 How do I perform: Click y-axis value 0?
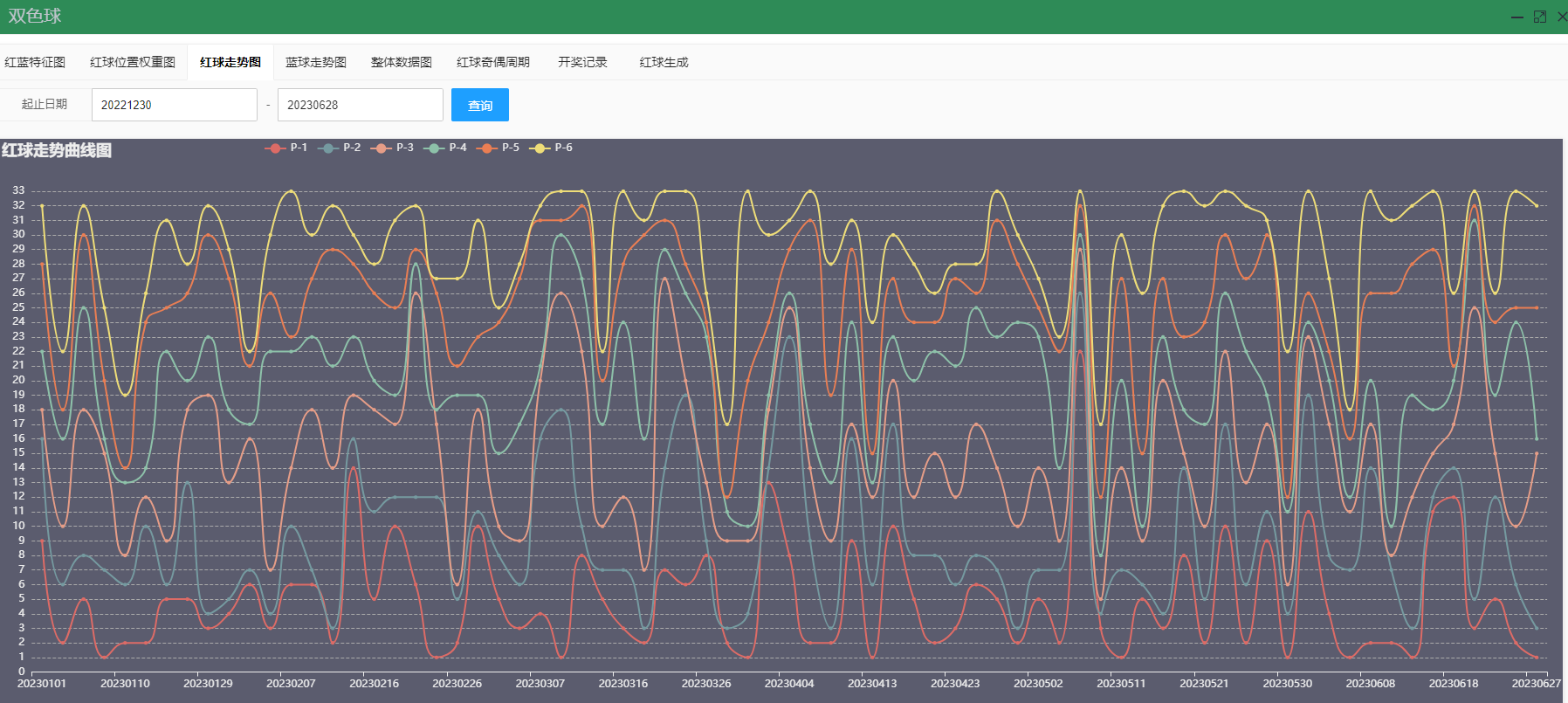(22, 672)
